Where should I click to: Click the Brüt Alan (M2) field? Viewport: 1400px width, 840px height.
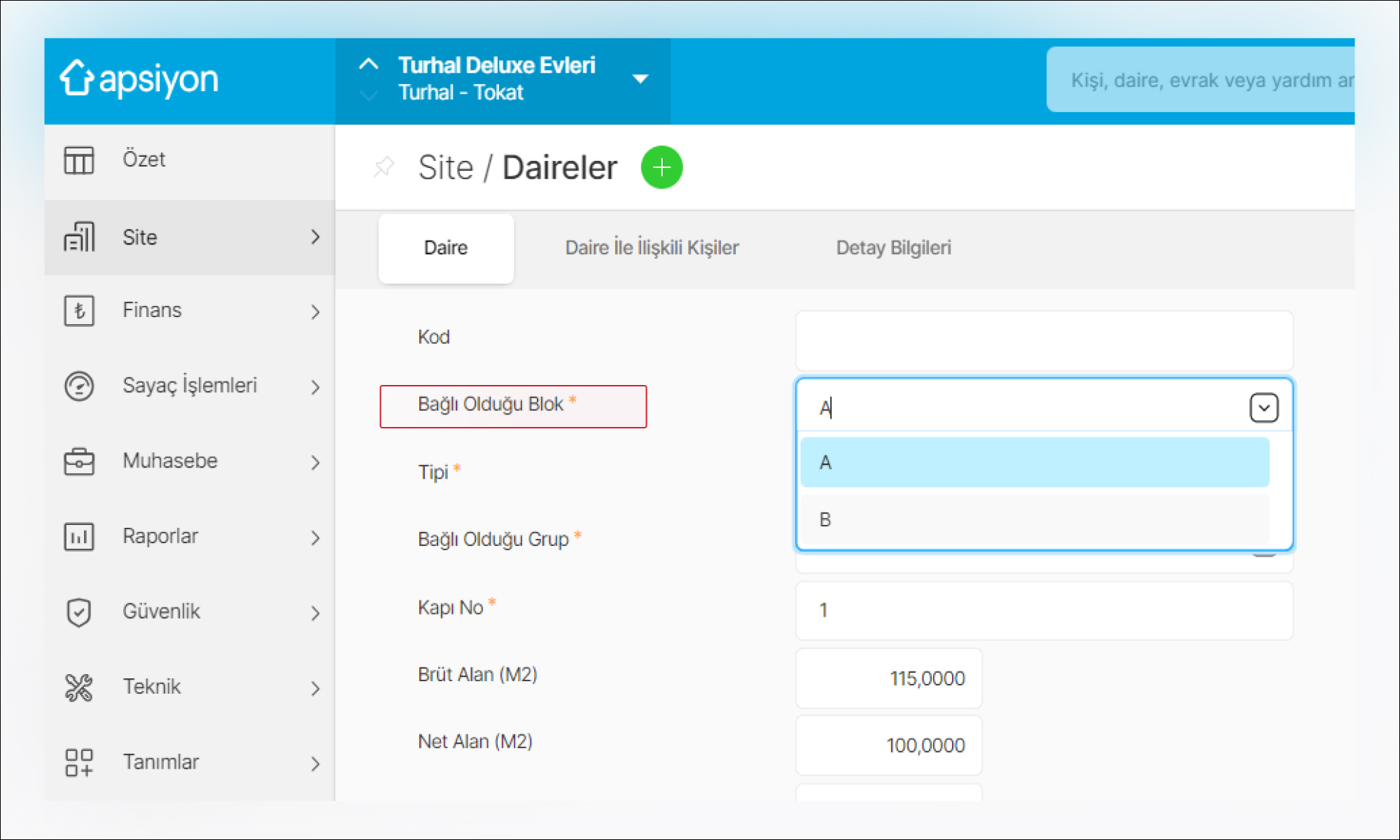[x=888, y=678]
